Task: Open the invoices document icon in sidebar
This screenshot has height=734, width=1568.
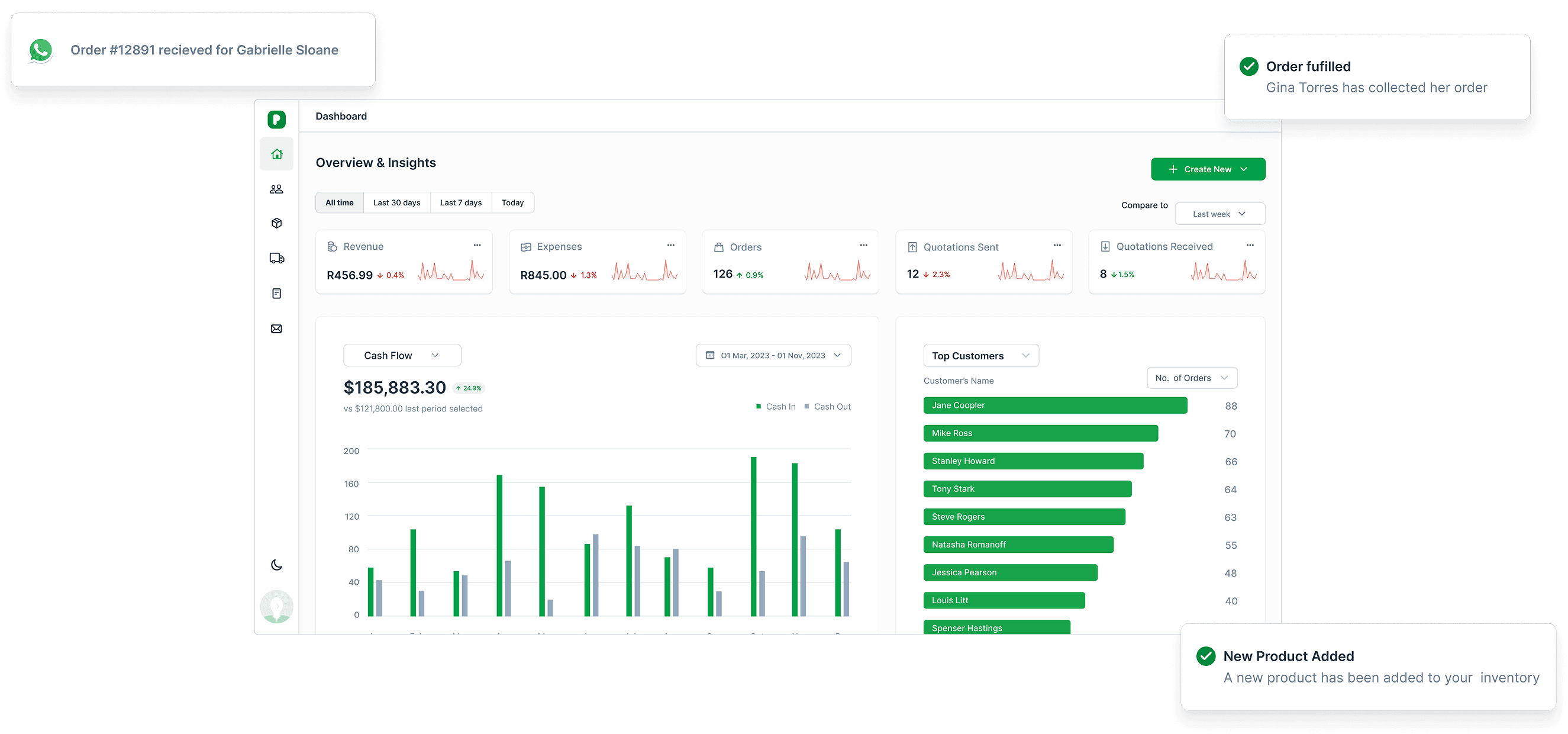Action: (x=277, y=294)
